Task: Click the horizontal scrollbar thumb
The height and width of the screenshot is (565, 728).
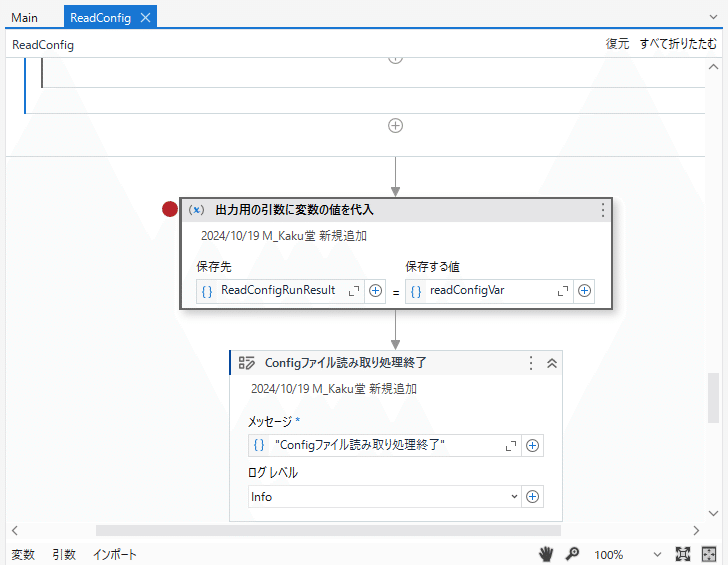Action: 328,530
